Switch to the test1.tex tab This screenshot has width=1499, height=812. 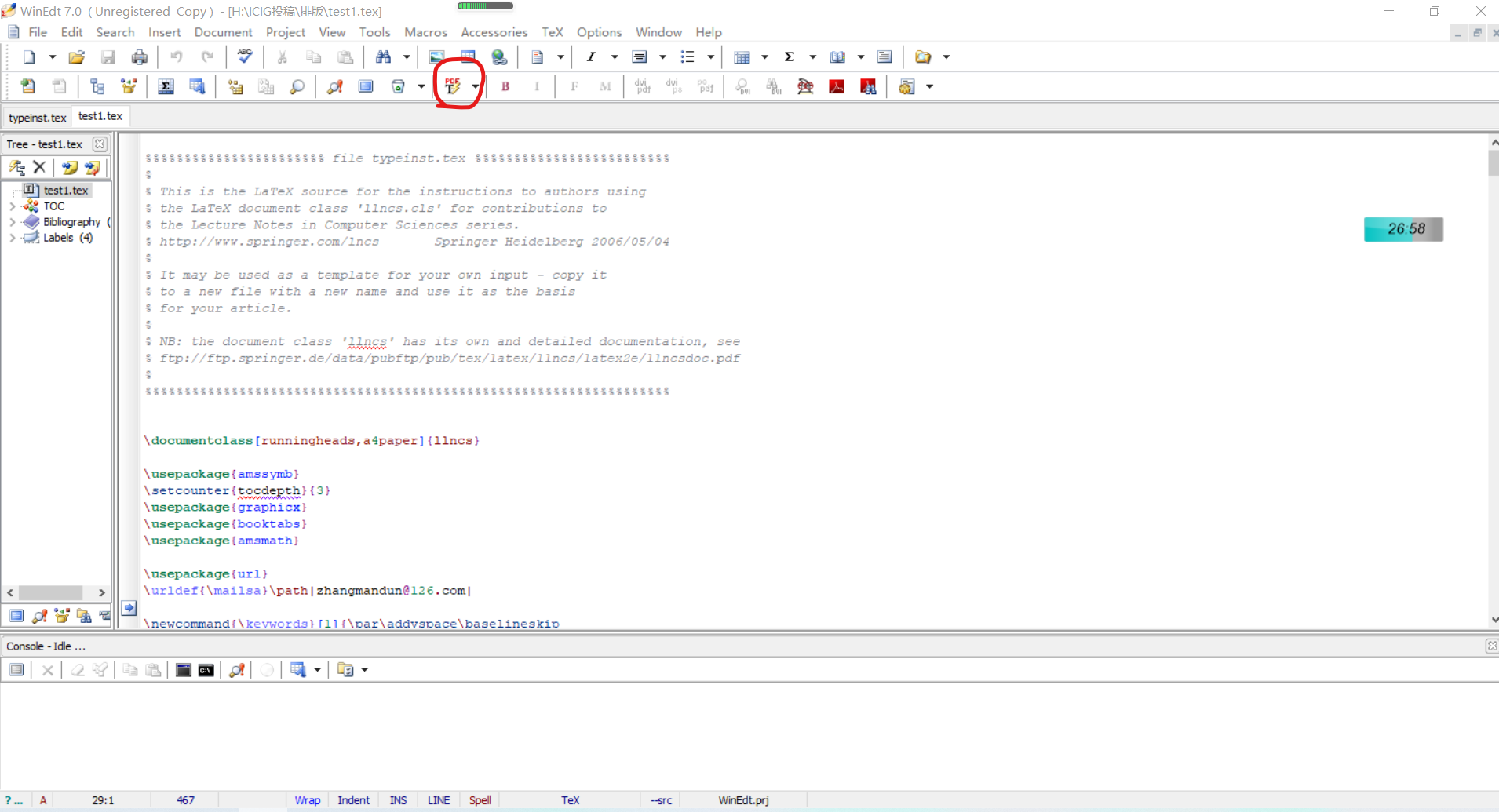[x=100, y=116]
